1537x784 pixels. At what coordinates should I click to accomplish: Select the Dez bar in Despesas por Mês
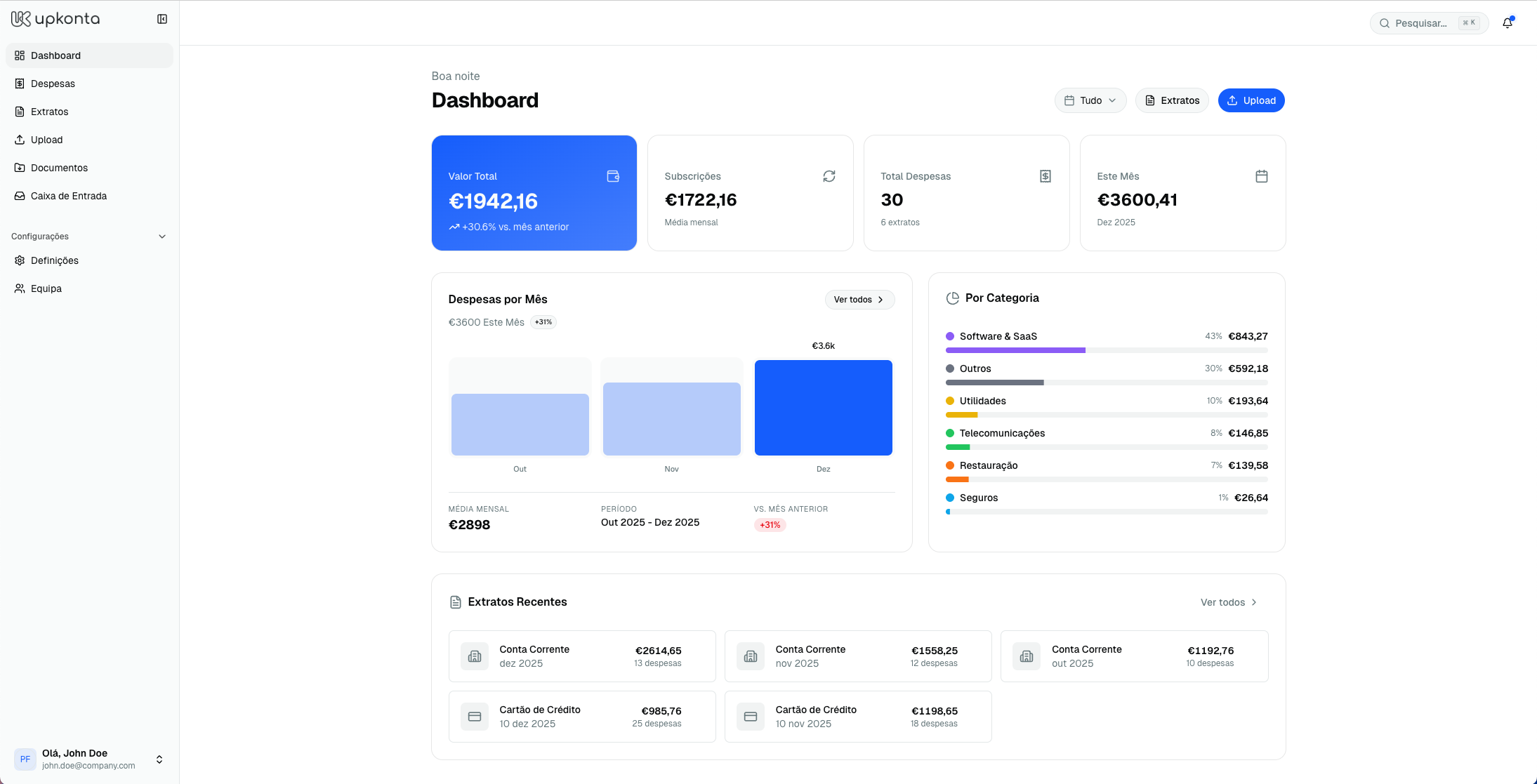pyautogui.click(x=823, y=408)
